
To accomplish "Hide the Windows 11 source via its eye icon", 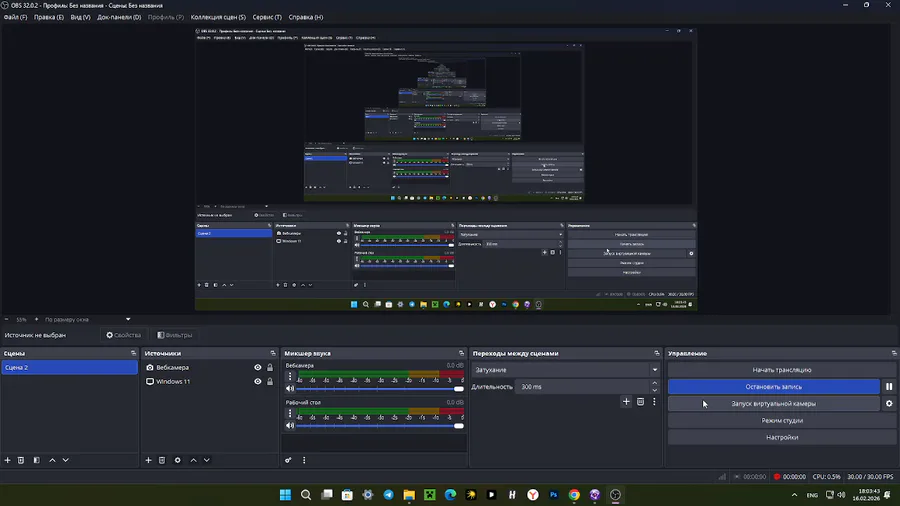I will click(258, 382).
